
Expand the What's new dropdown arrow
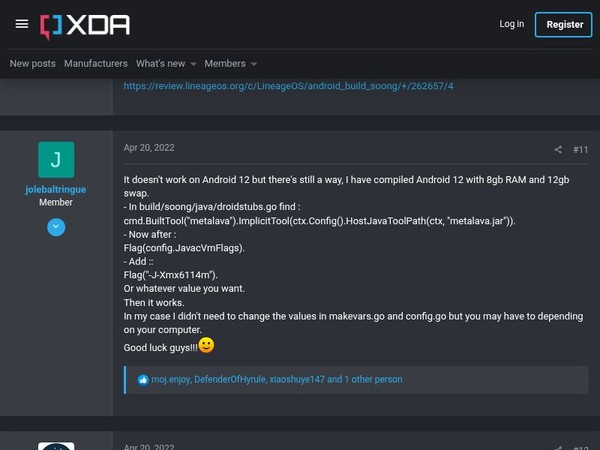pos(193,64)
